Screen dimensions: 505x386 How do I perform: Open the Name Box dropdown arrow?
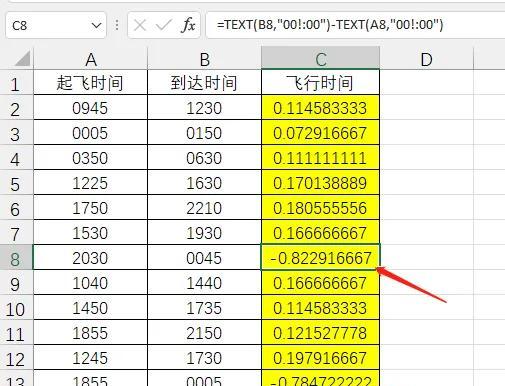96,25
